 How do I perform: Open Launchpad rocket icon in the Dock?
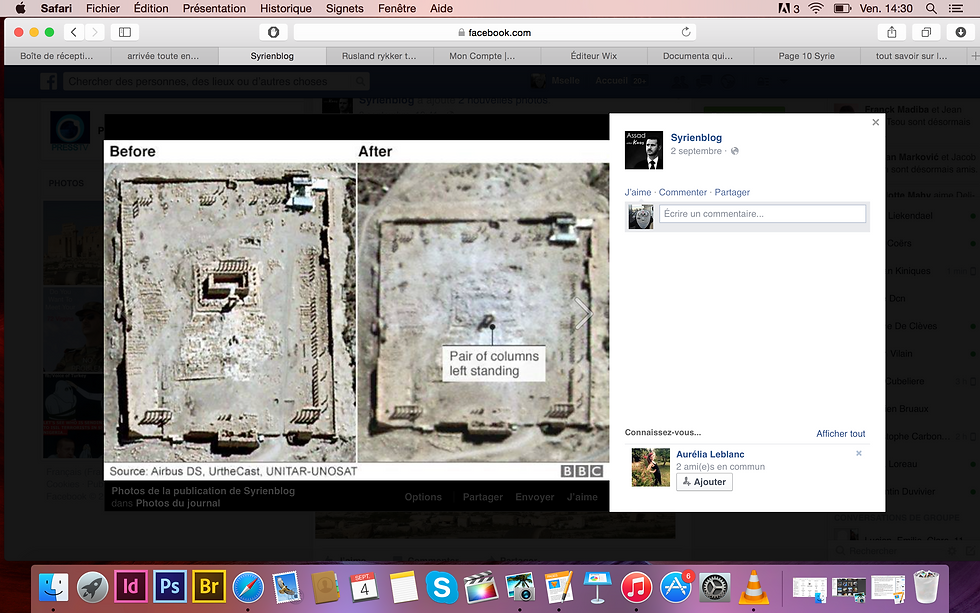tap(92, 587)
